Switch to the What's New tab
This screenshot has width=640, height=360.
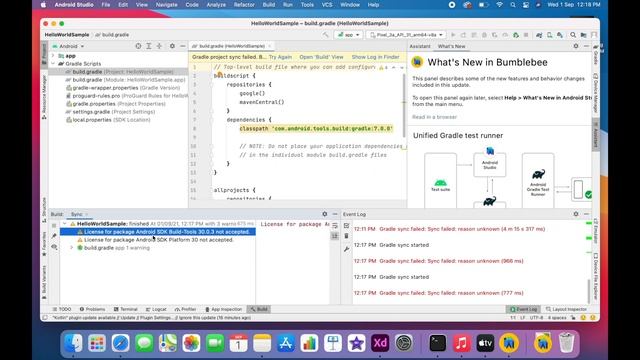[x=451, y=47]
